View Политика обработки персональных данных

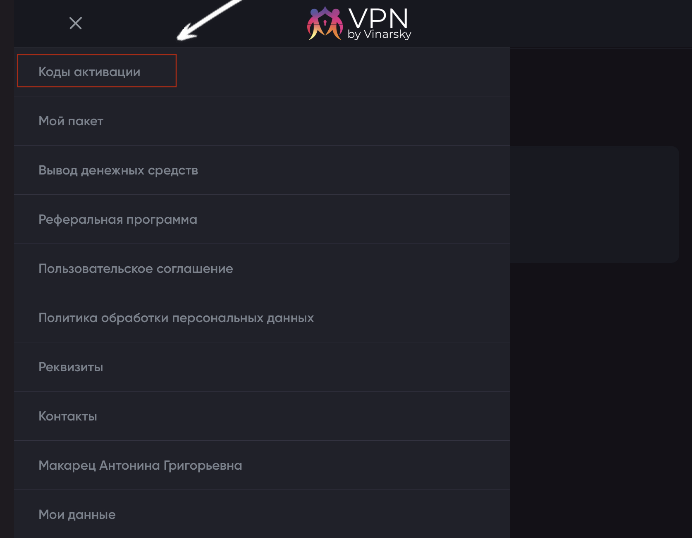coord(176,318)
